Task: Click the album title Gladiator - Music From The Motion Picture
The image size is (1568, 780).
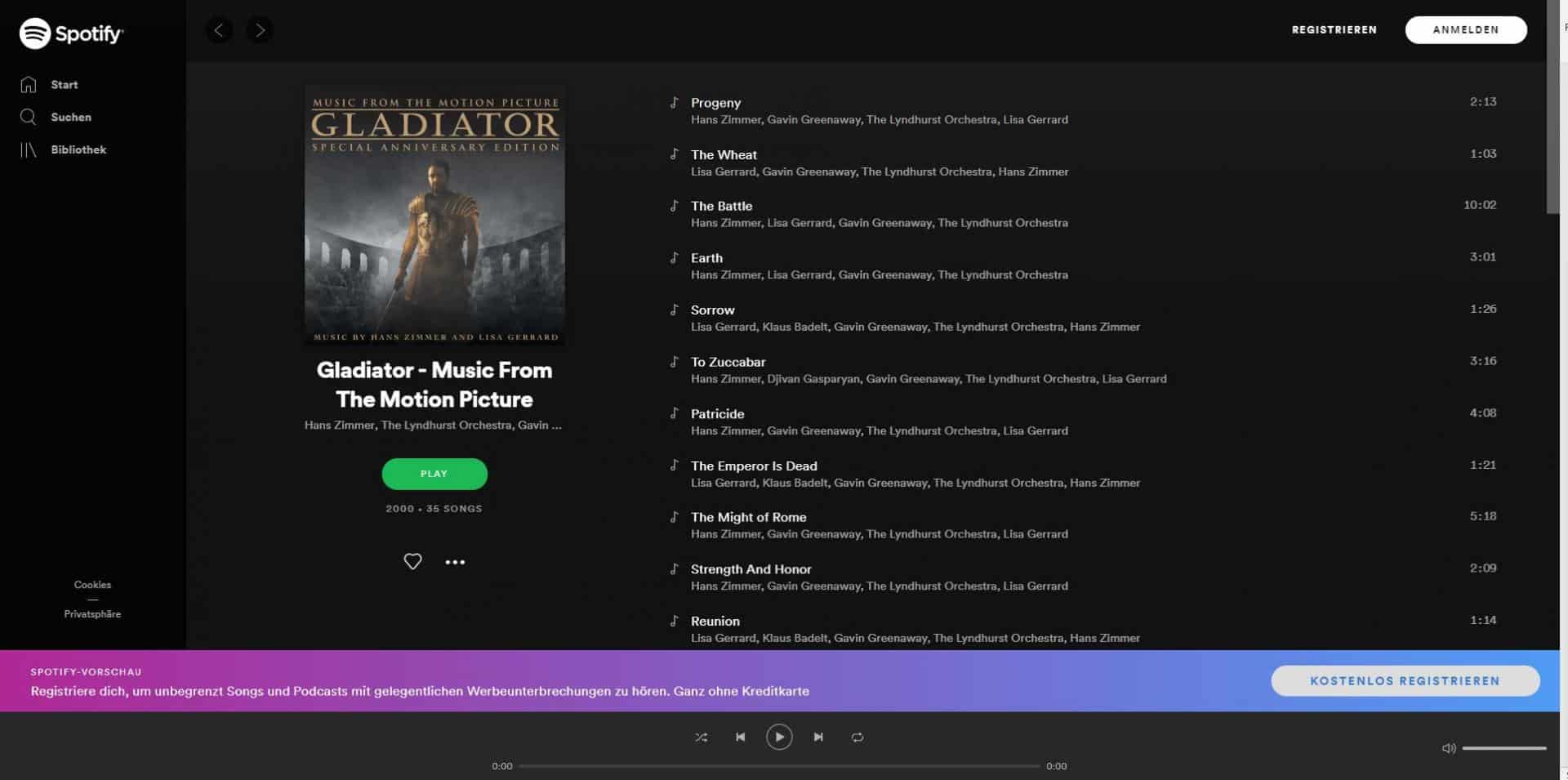Action: pyautogui.click(x=434, y=385)
